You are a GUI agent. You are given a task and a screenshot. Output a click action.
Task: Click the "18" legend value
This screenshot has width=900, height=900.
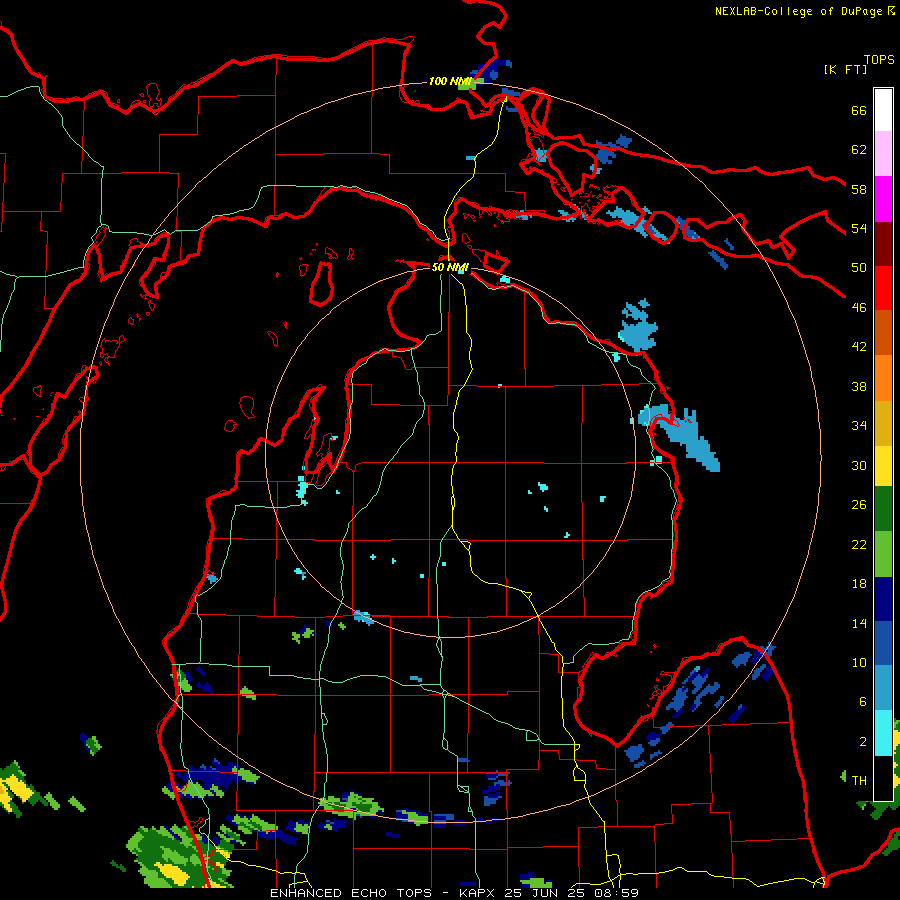point(859,584)
